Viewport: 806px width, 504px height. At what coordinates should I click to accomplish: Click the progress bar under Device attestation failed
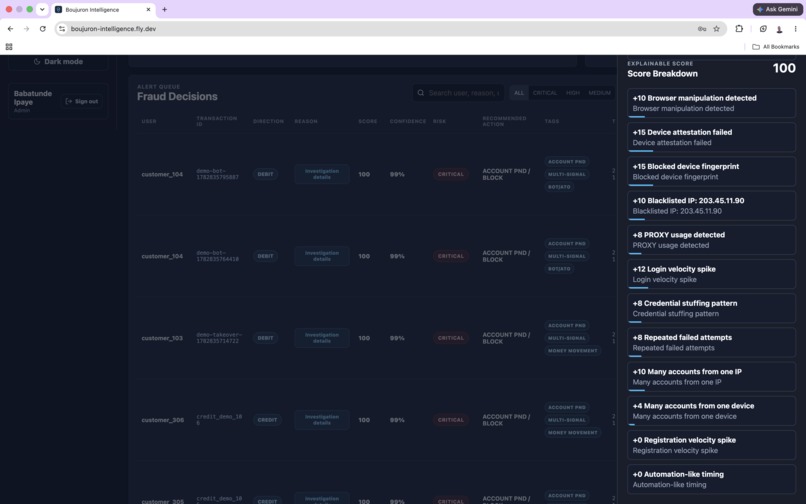pyautogui.click(x=640, y=151)
